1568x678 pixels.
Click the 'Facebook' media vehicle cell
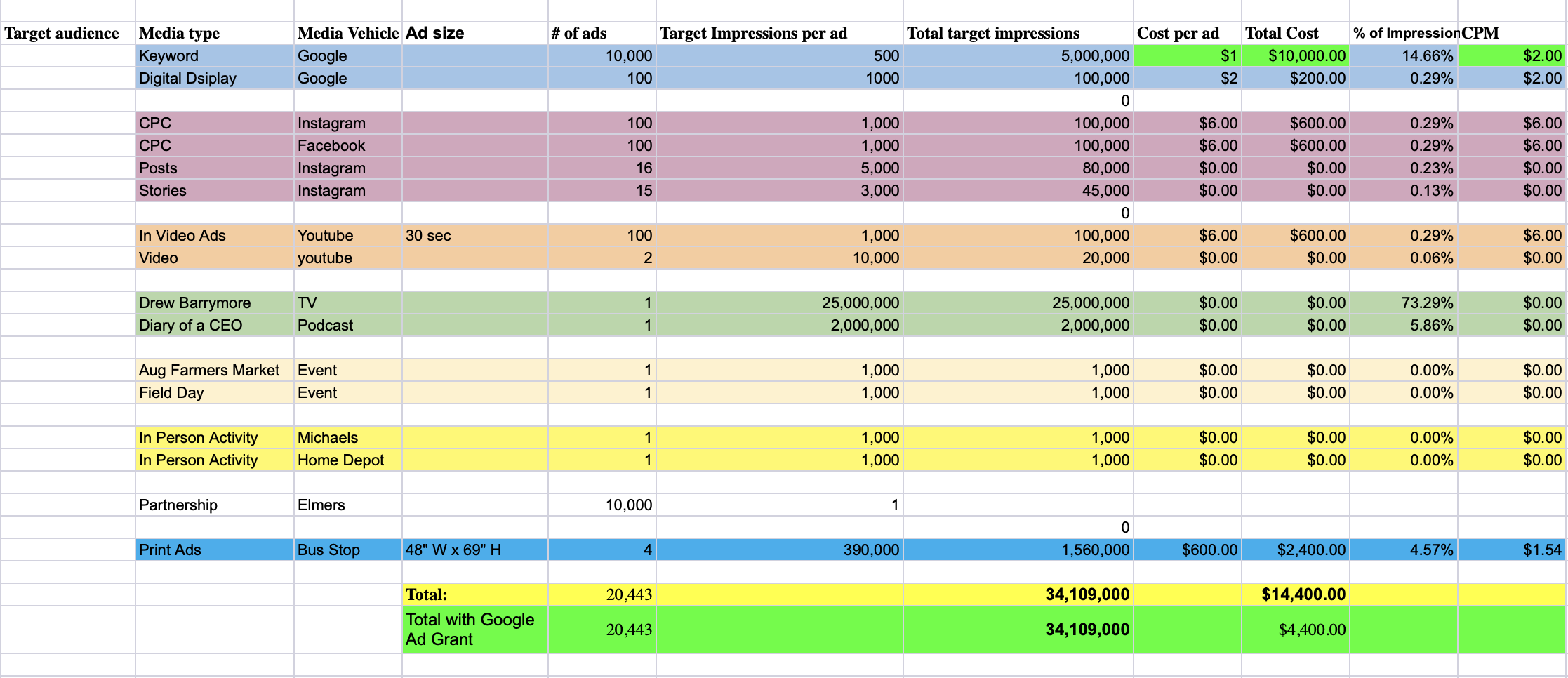348,145
